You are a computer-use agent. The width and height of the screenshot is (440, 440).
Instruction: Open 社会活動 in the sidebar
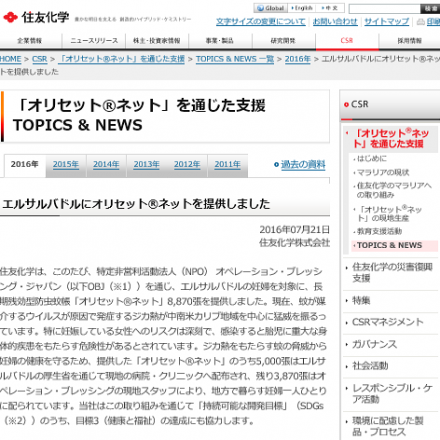pyautogui.click(x=370, y=366)
